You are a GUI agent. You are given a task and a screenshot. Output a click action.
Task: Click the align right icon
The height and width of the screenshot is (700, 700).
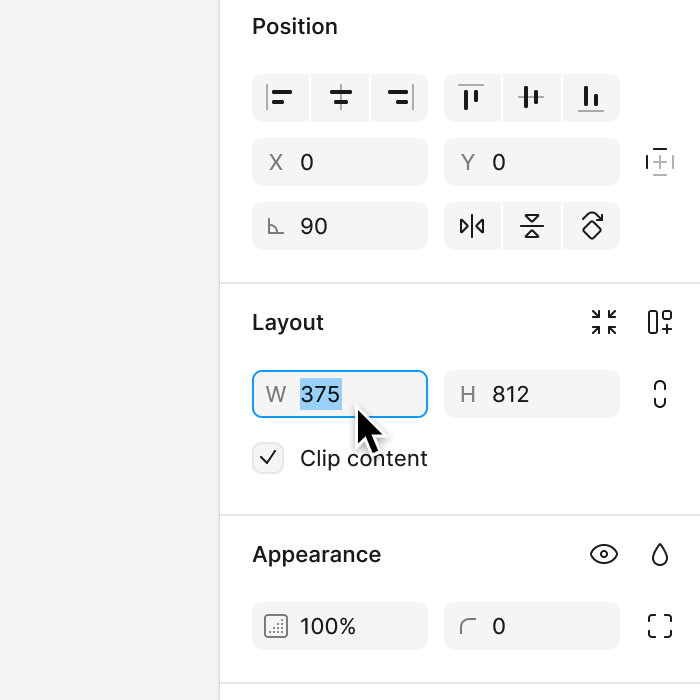coord(400,98)
